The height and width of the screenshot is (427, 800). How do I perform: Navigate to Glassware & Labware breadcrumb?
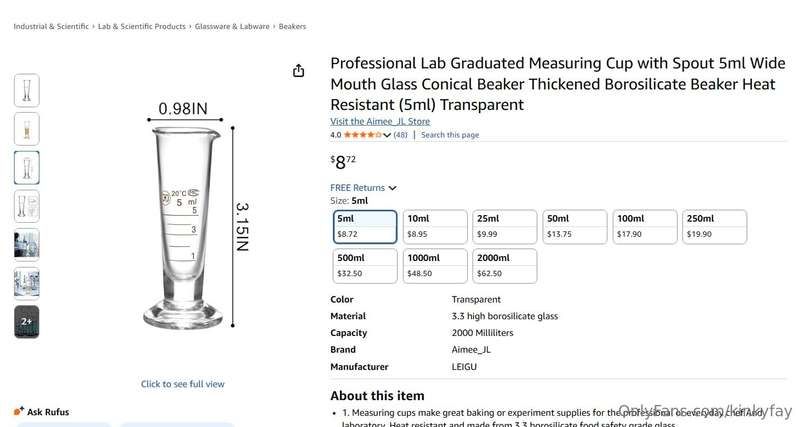point(230,26)
